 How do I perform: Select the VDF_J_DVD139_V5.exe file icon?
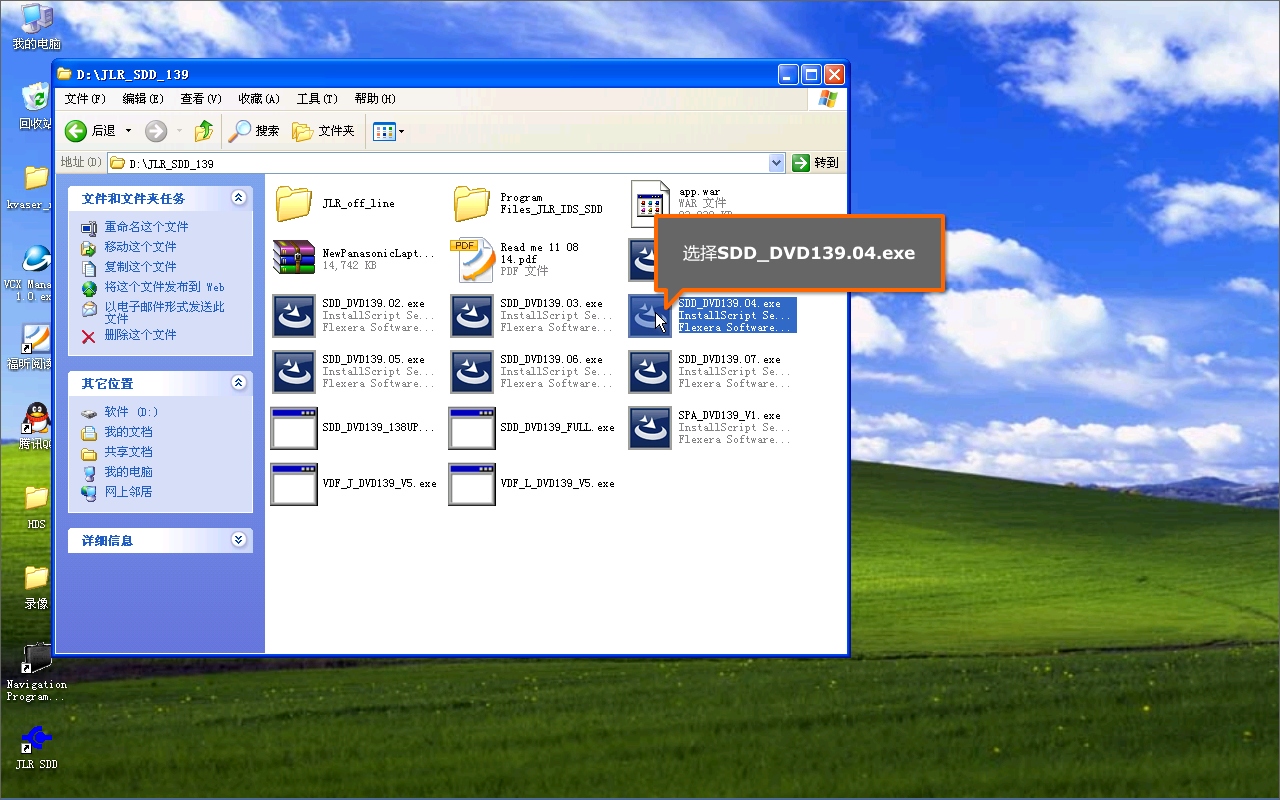click(x=294, y=484)
